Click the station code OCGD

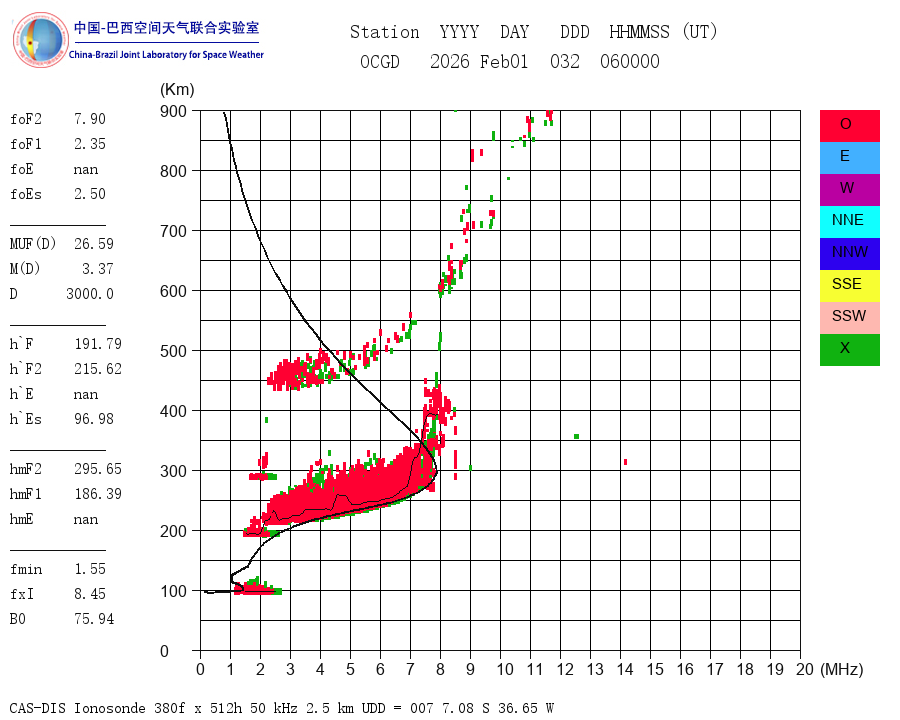click(379, 61)
